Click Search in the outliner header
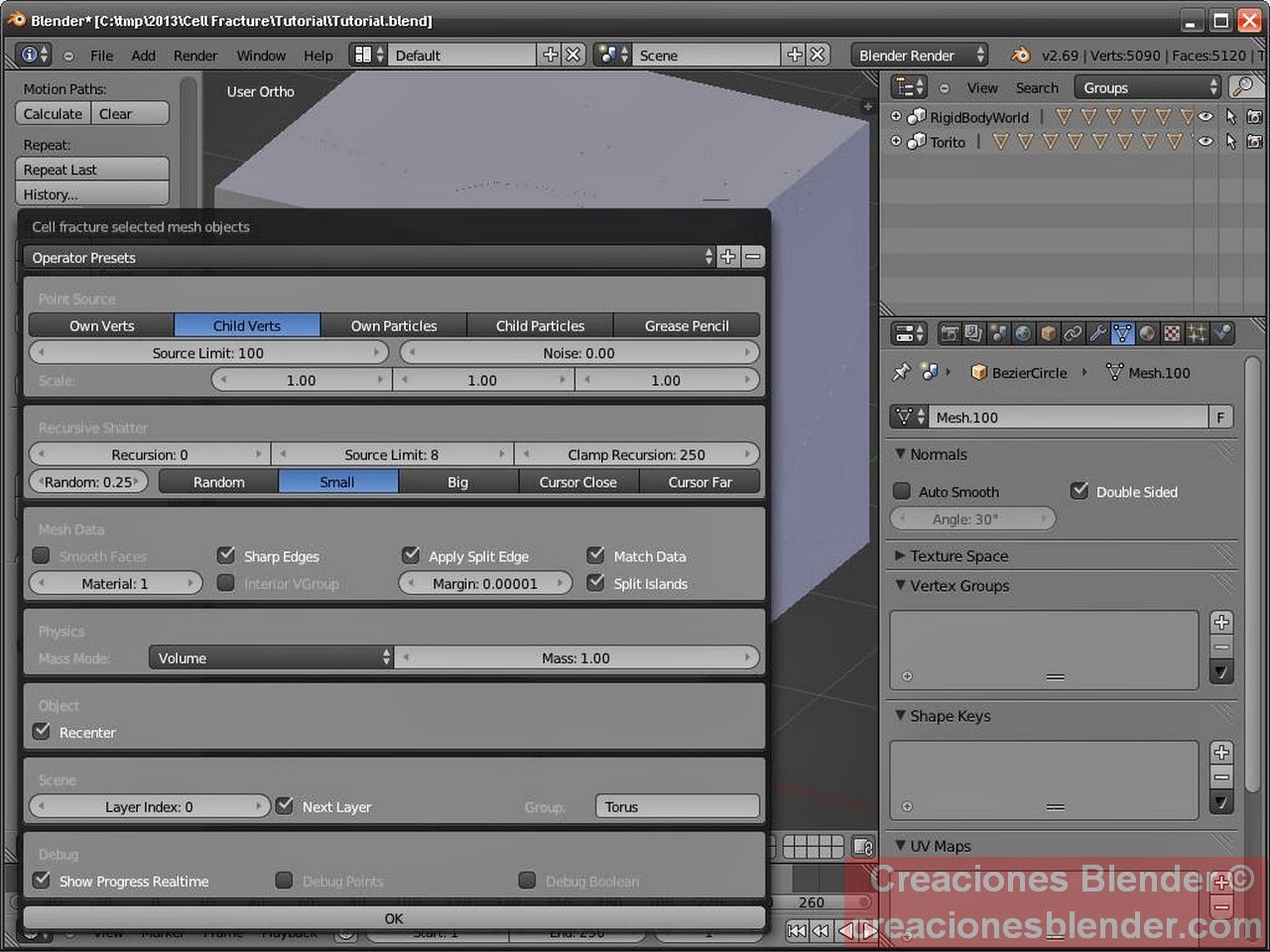Viewport: 1270px width, 952px height. 1037,87
